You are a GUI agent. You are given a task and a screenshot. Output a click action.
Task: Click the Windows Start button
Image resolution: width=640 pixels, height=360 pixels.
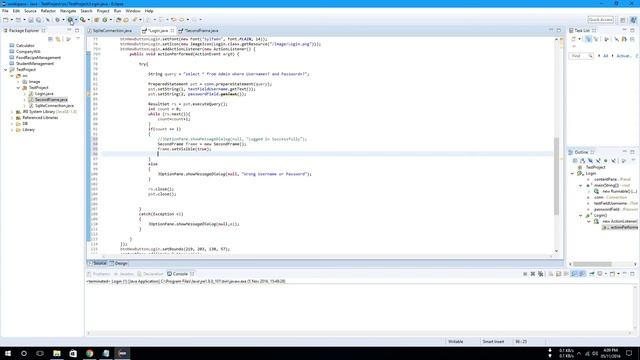click(x=8, y=353)
